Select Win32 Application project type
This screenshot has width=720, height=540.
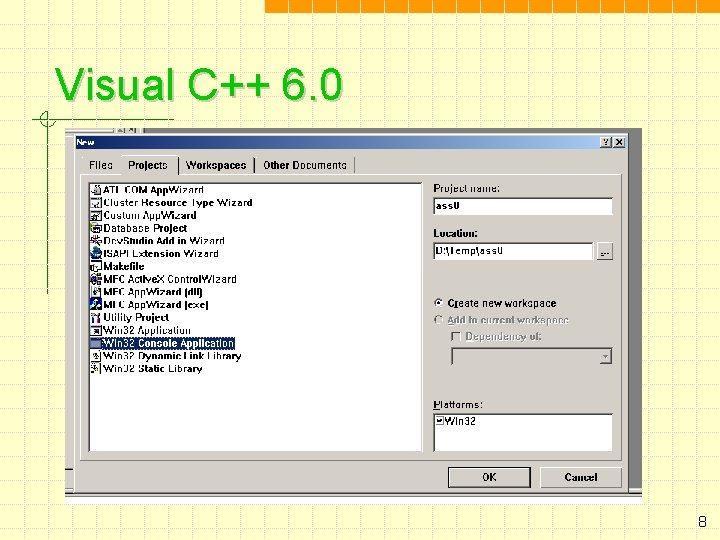point(147,330)
